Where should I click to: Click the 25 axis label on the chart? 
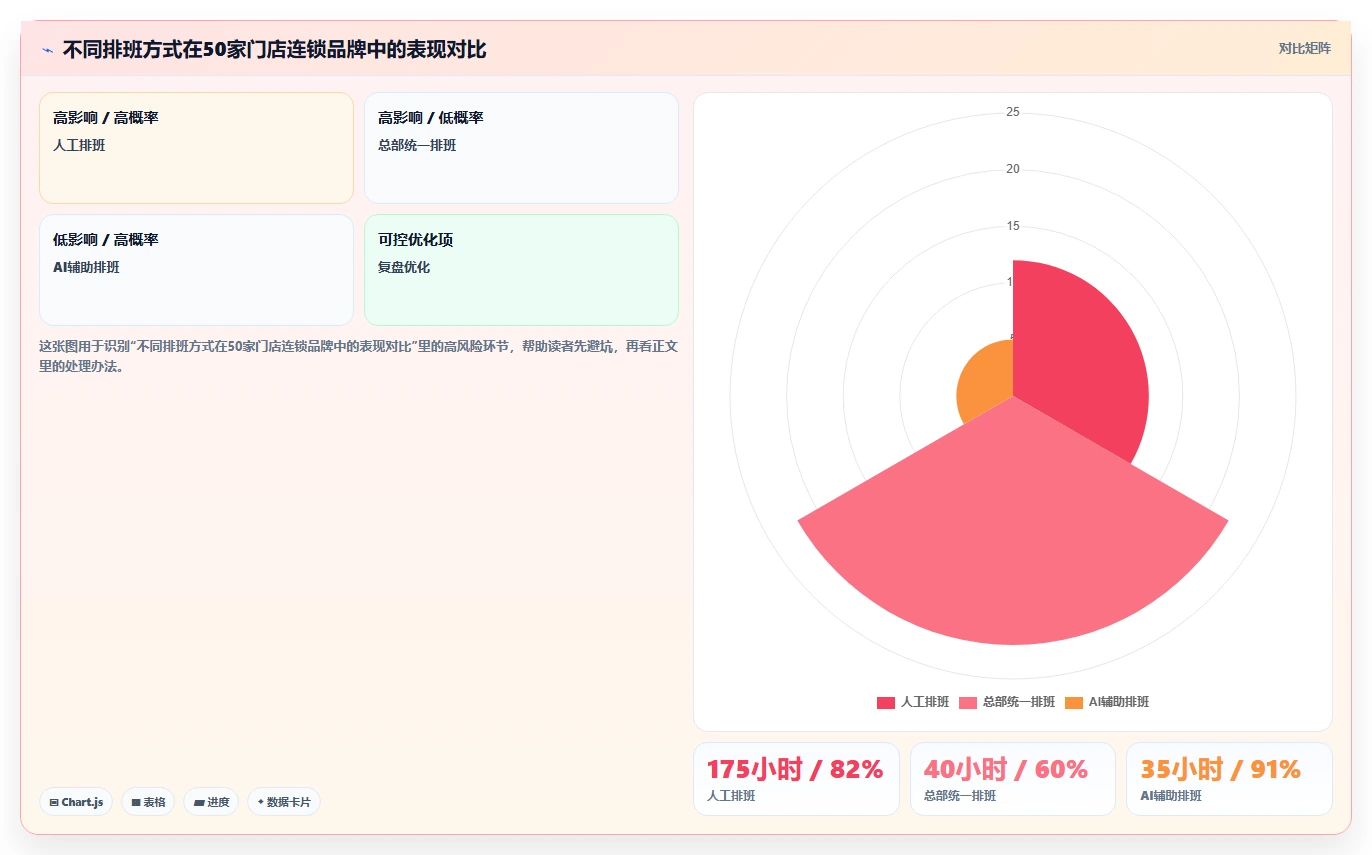tap(1013, 112)
